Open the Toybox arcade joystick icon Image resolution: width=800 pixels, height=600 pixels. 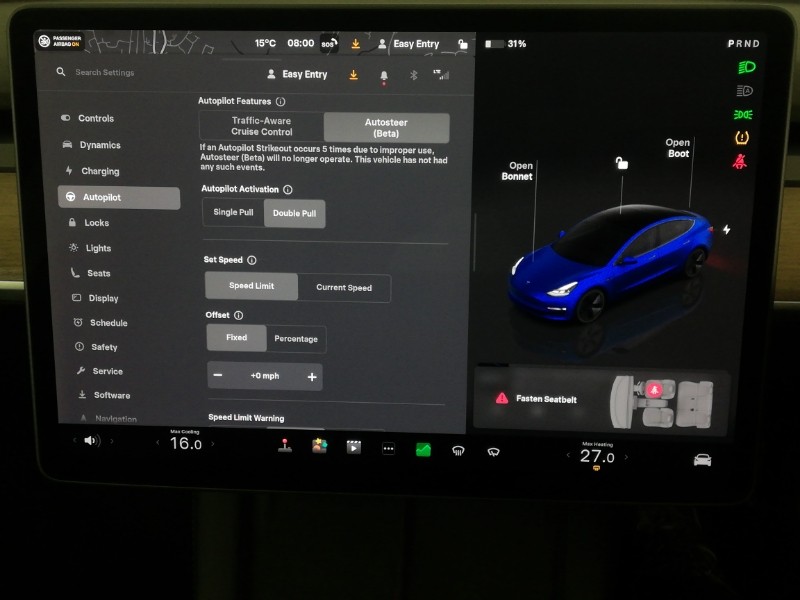(x=285, y=449)
